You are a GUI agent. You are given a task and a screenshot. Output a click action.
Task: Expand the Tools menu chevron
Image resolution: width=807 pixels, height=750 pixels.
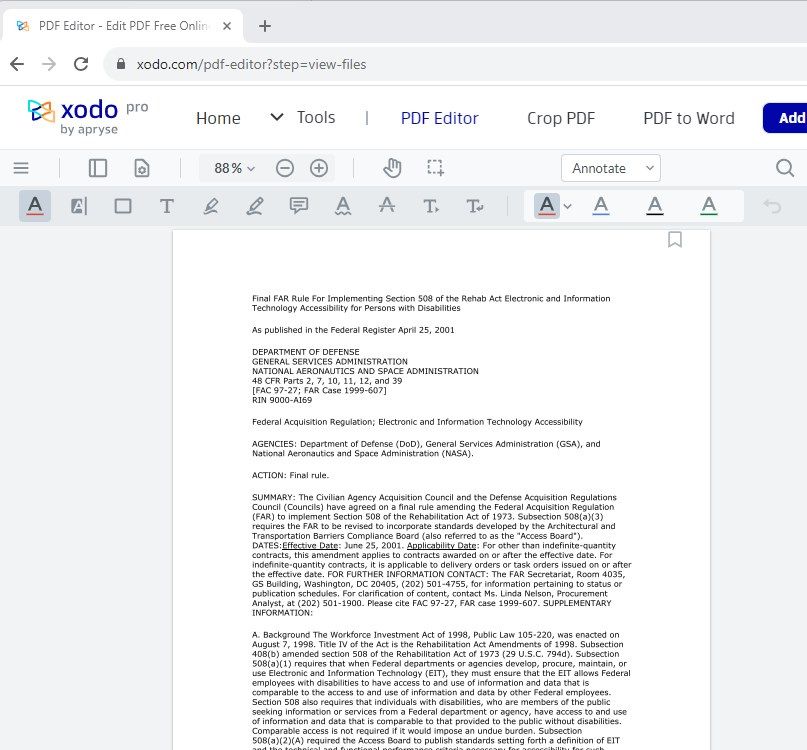(x=276, y=117)
